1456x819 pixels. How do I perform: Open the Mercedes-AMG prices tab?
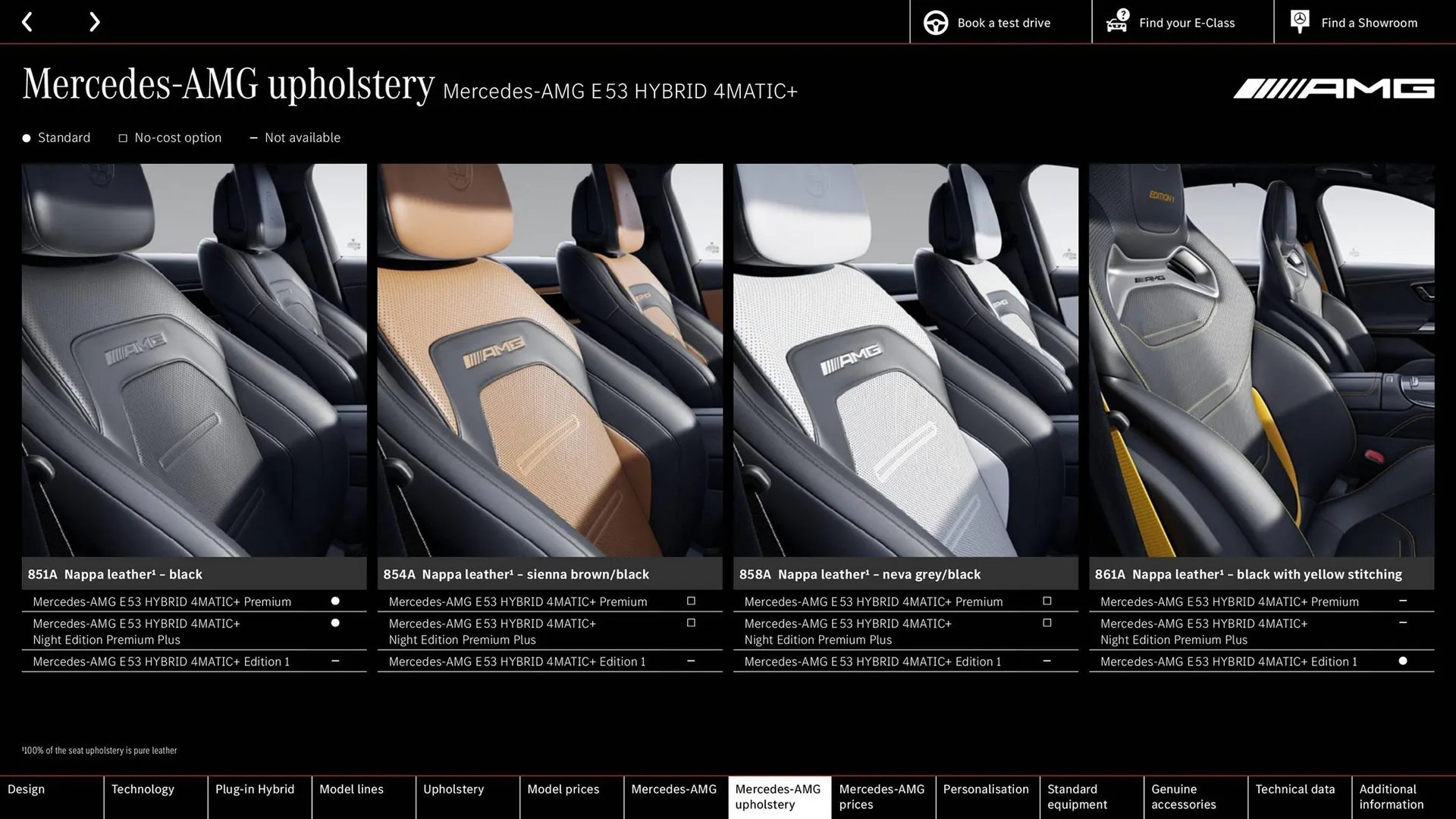pos(881,796)
